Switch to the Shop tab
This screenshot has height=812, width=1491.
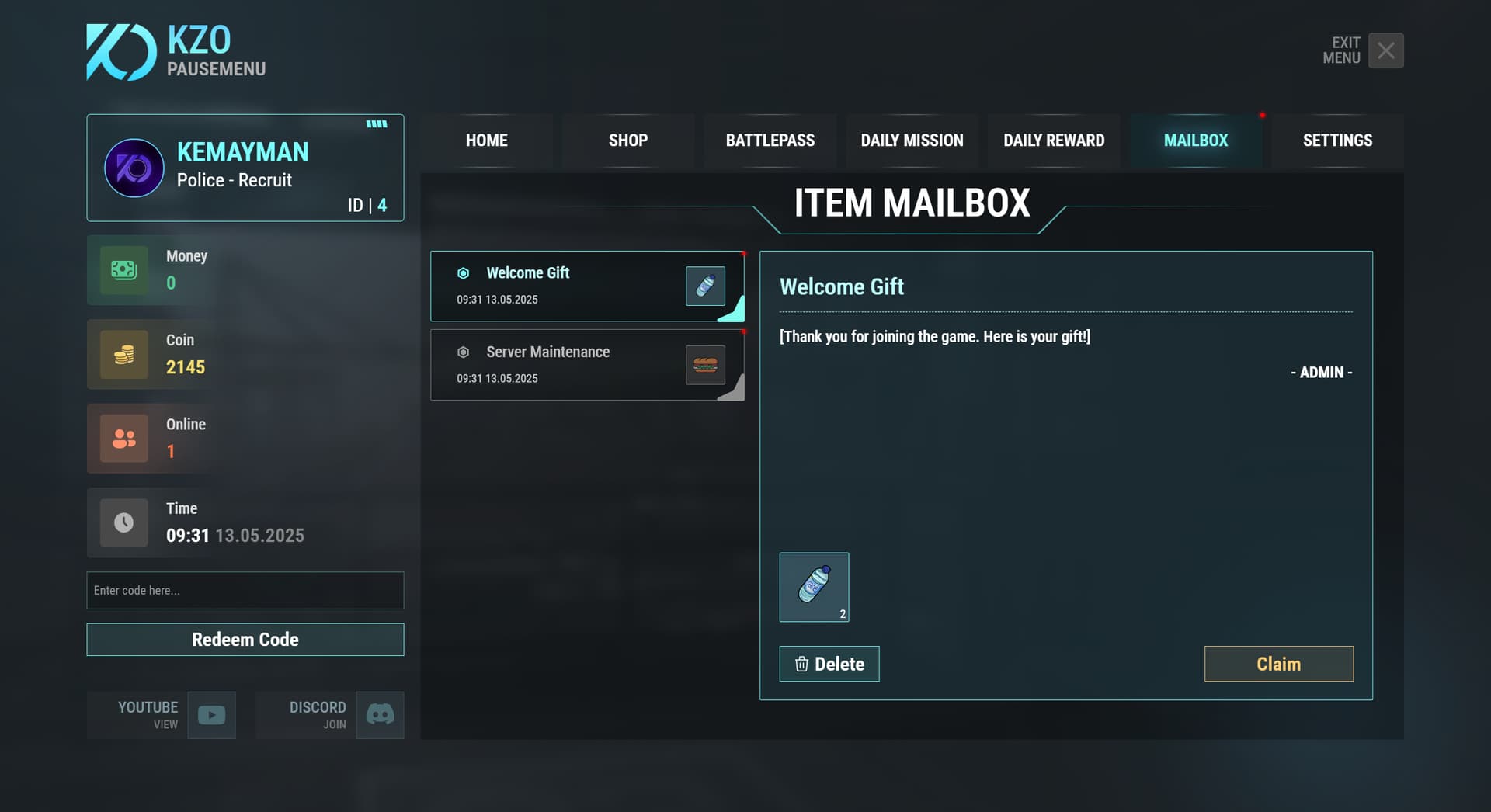[x=628, y=141]
